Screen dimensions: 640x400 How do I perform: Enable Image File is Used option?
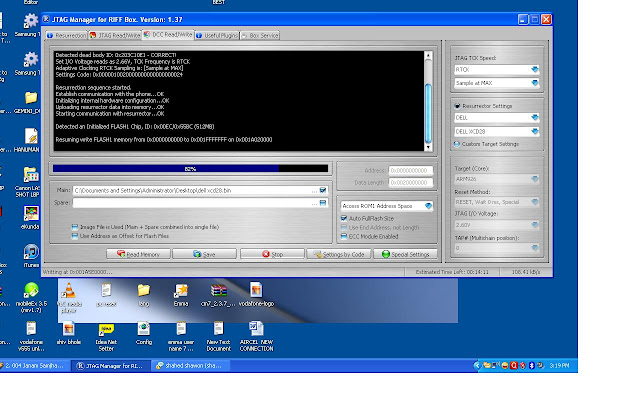pyautogui.click(x=75, y=227)
